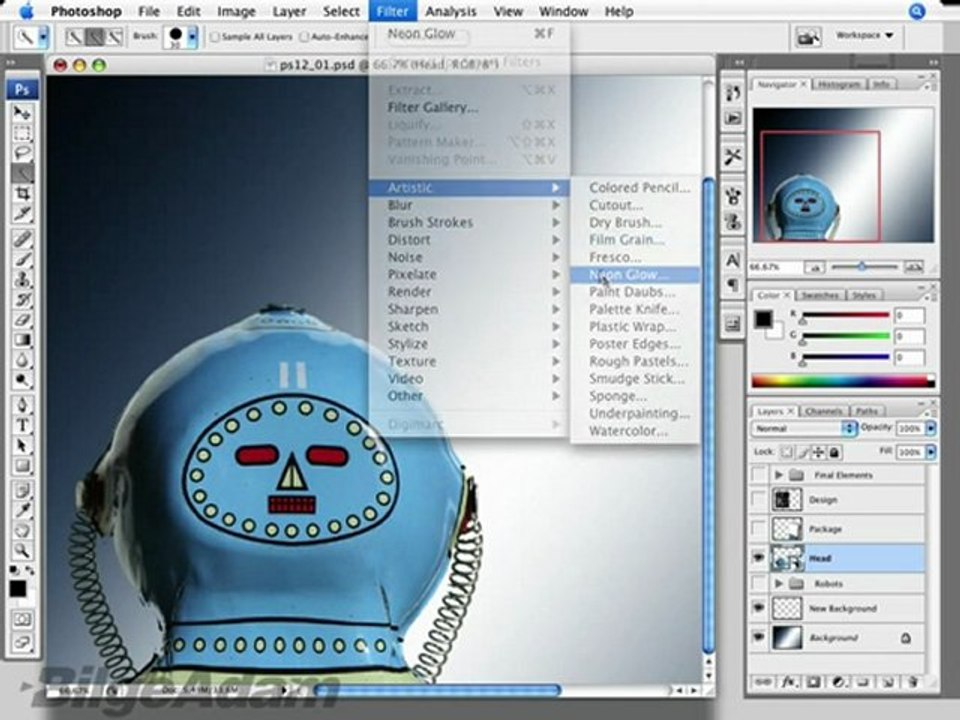960x720 pixels.
Task: Open the Blur submenu
Action: [469, 205]
